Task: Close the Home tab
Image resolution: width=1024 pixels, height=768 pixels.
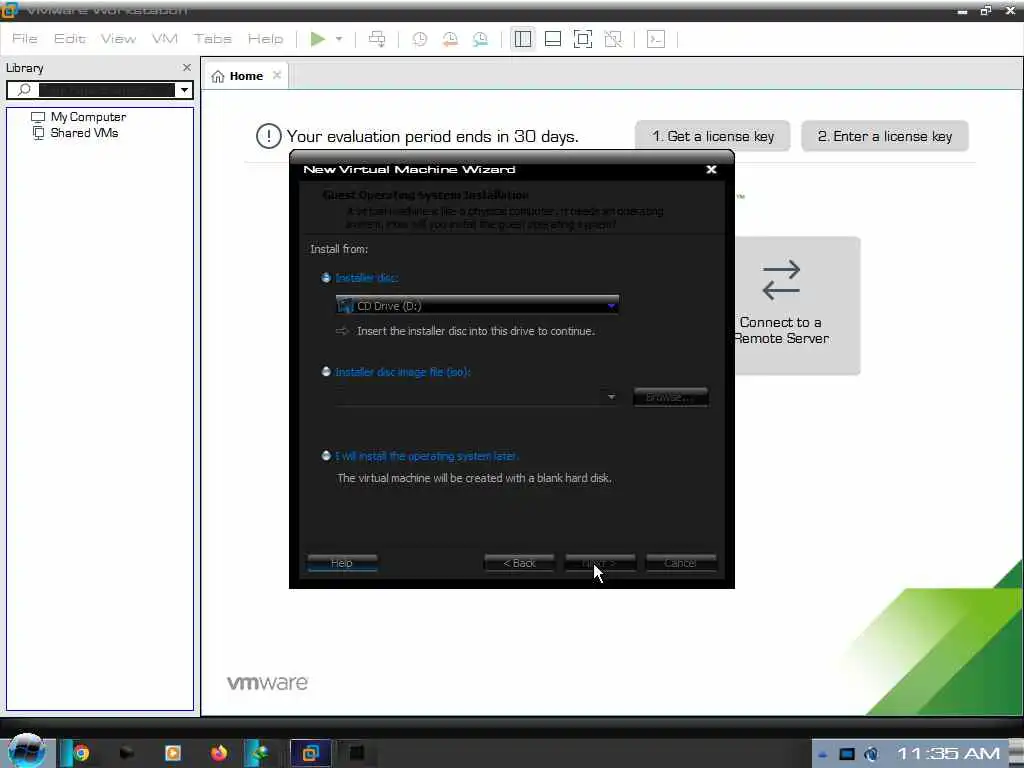Action: coord(277,75)
